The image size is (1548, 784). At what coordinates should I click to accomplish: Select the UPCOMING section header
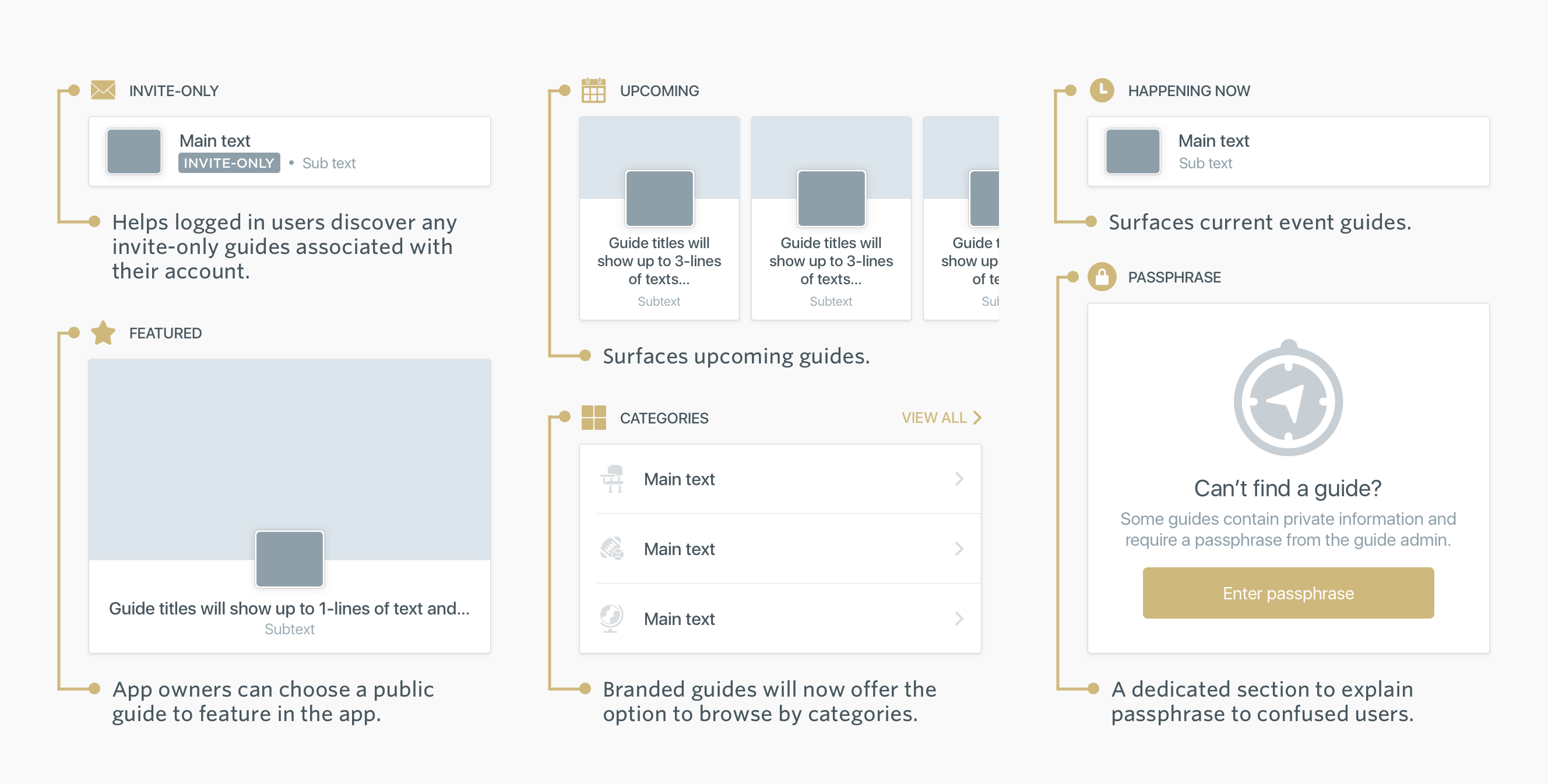(659, 90)
